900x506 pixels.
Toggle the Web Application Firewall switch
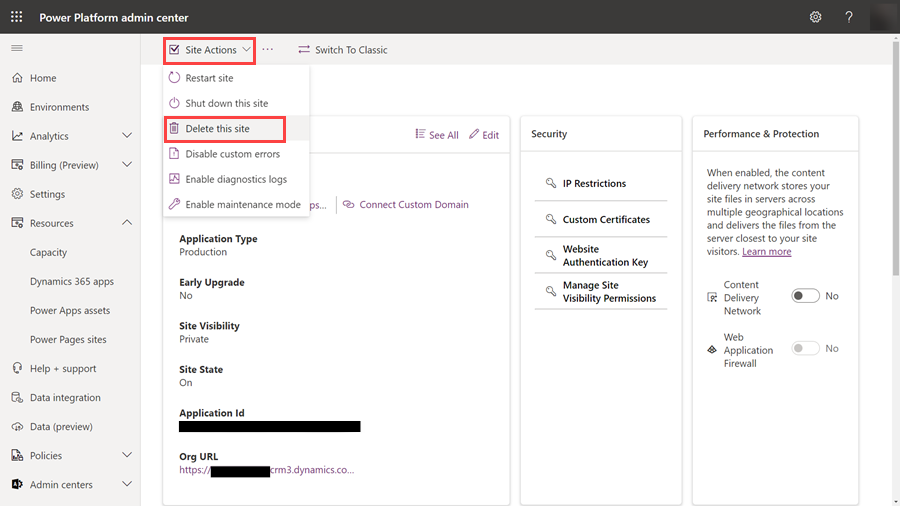click(805, 348)
